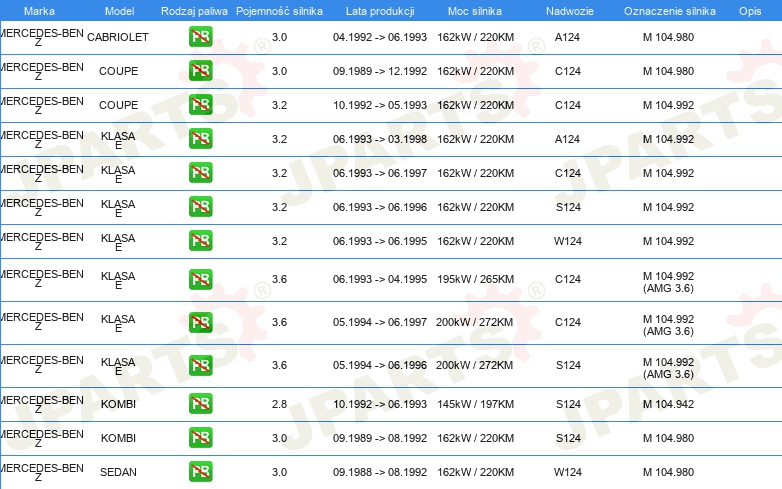782x489 pixels.
Task: Click fuel icon in the 05.1994 -> 06.1996 row
Action: coord(200,365)
